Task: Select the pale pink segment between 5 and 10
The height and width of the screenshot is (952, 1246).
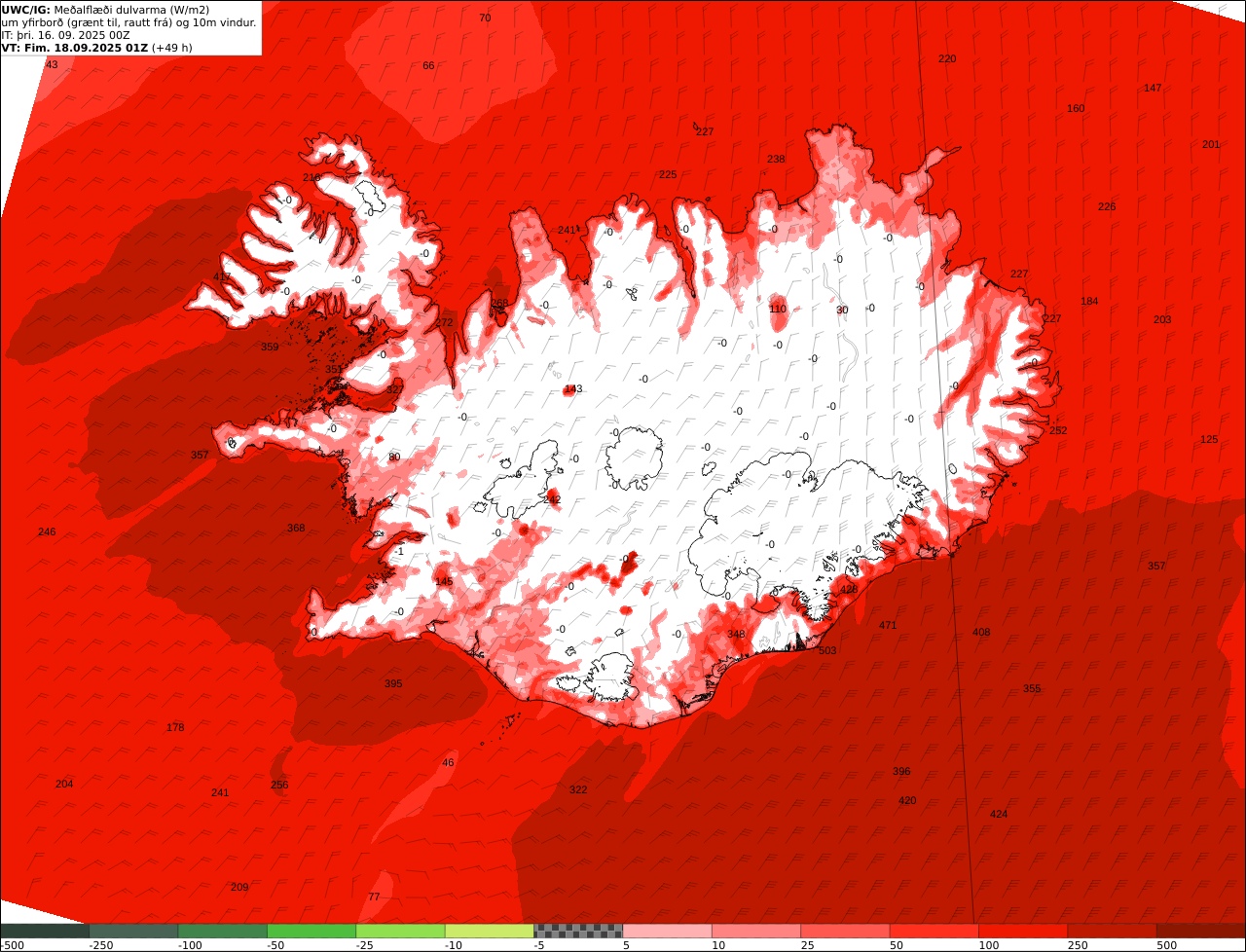Action: [x=668, y=931]
